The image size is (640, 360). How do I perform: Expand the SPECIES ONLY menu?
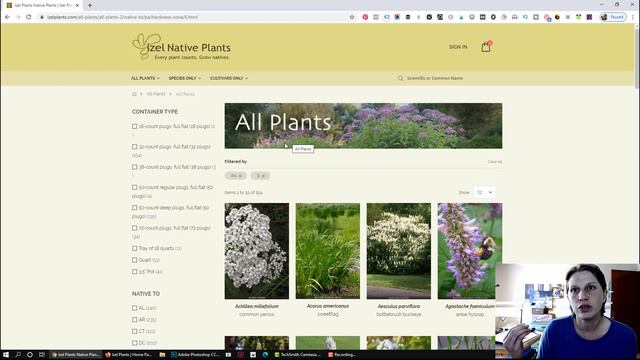point(184,78)
